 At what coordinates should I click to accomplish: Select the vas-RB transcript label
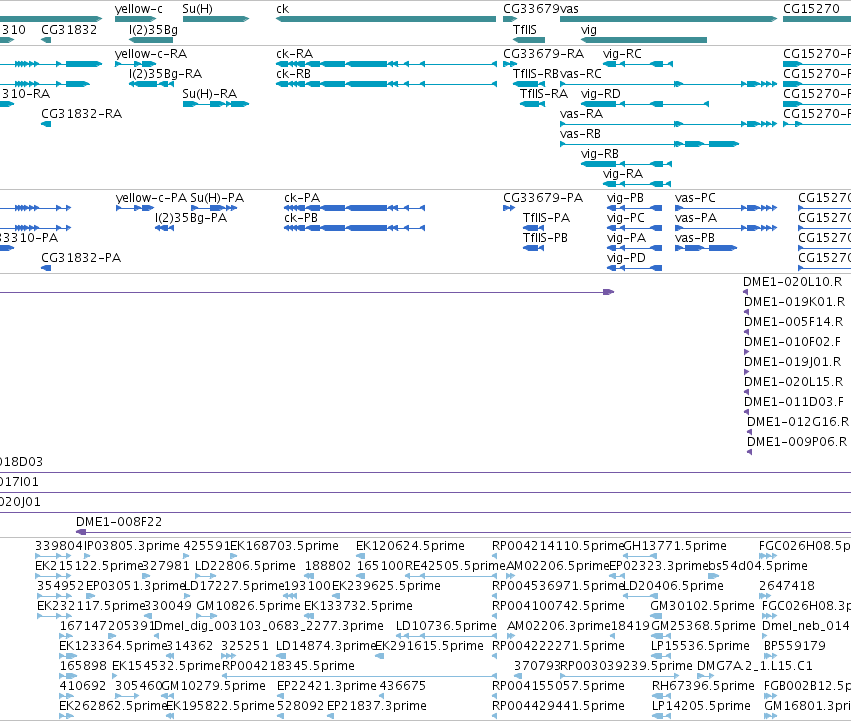pos(580,134)
